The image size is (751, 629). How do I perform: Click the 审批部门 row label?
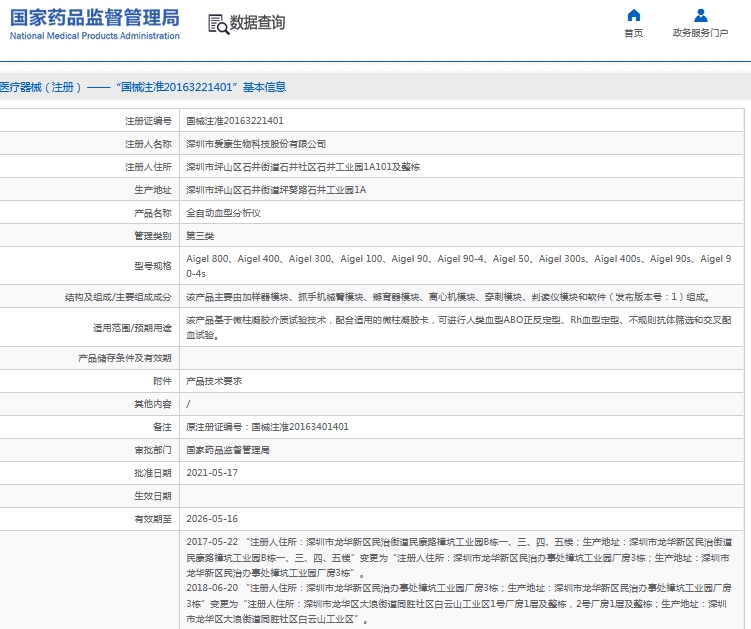point(153,450)
